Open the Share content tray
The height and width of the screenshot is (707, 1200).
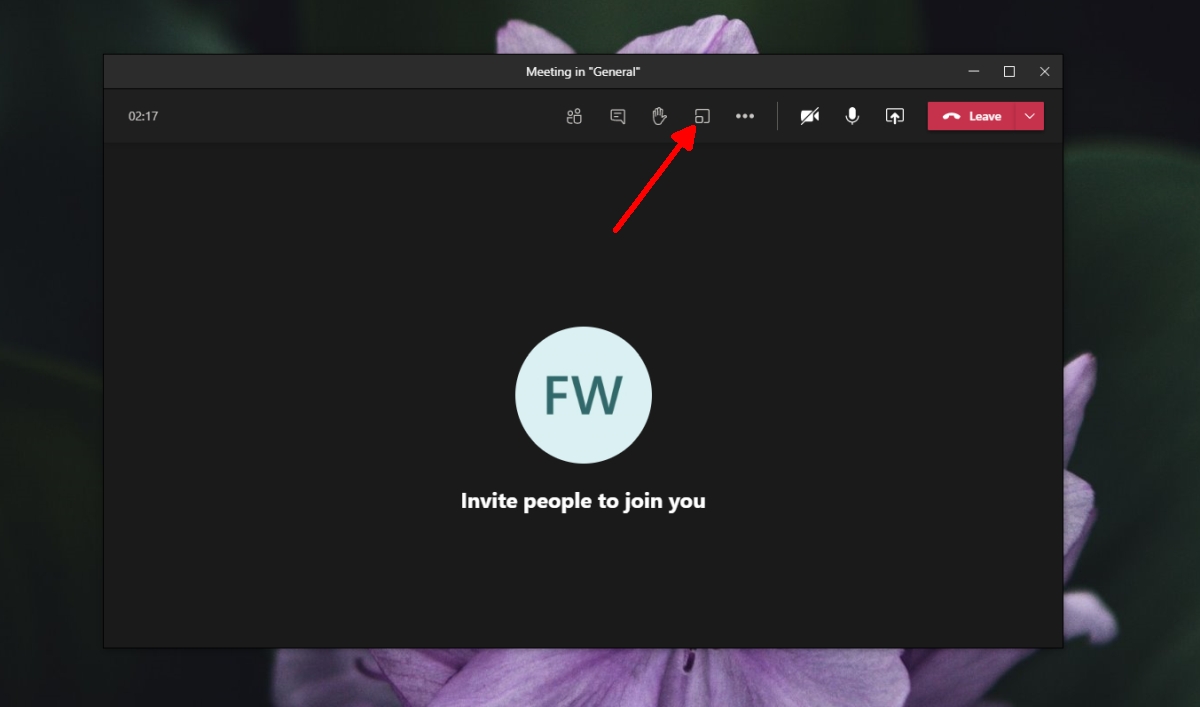(x=895, y=116)
